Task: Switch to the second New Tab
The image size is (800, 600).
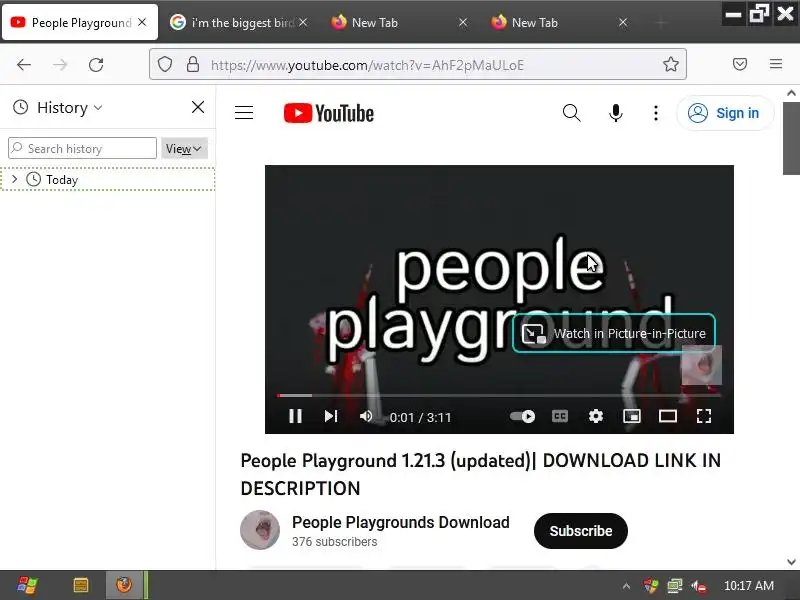Action: point(557,22)
